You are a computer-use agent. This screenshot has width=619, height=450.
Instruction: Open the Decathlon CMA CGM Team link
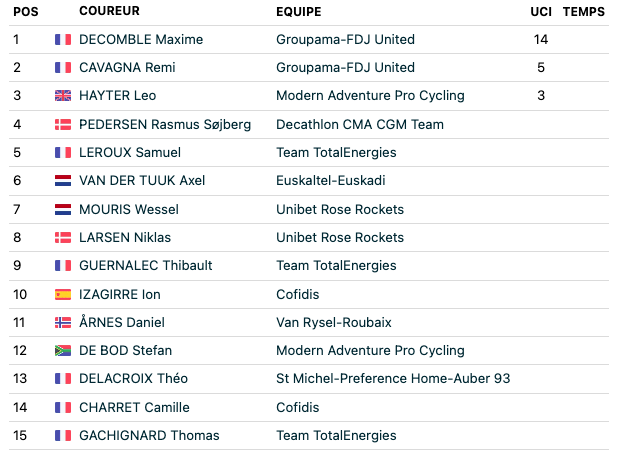pos(360,124)
